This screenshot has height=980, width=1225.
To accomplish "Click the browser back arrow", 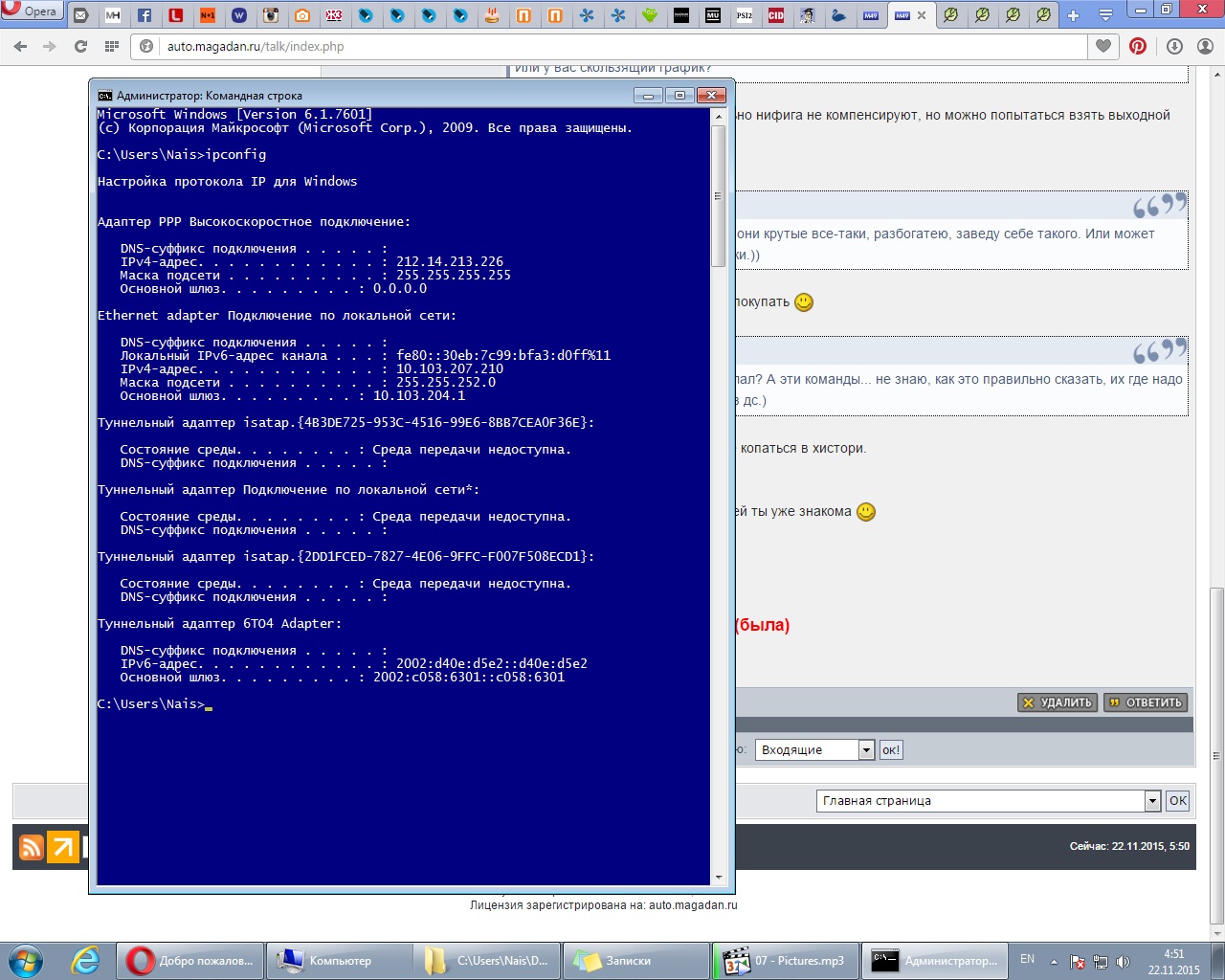I will [x=21, y=46].
